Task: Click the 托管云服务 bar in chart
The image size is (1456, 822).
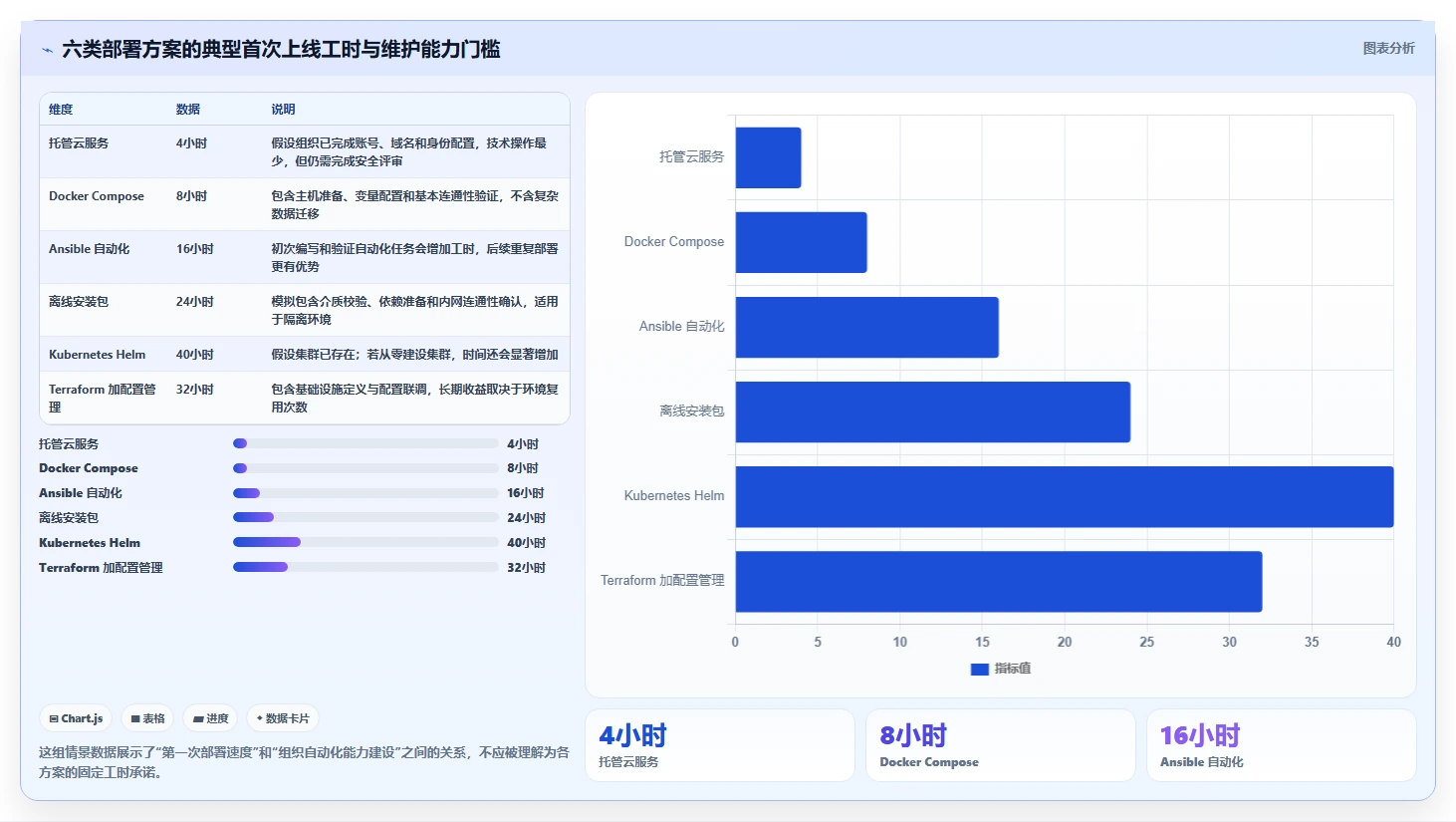Action: click(x=769, y=157)
